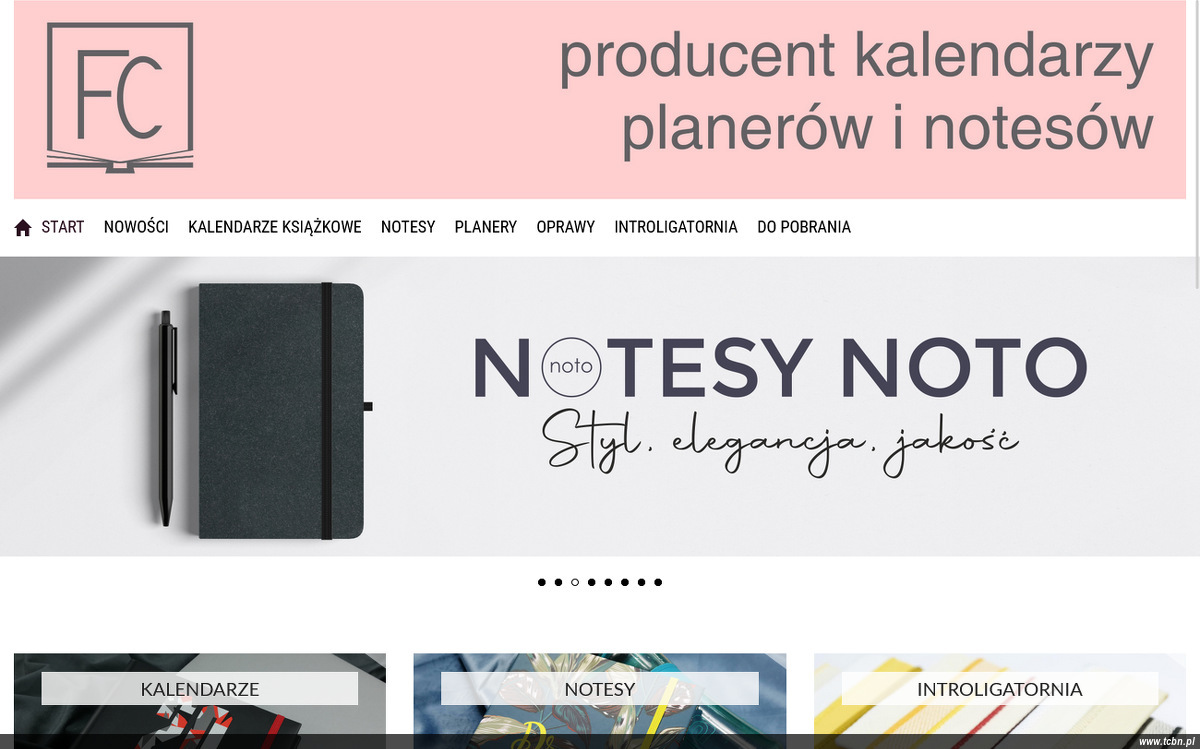
Task: Open the NOTESY category tile
Action: [600, 700]
